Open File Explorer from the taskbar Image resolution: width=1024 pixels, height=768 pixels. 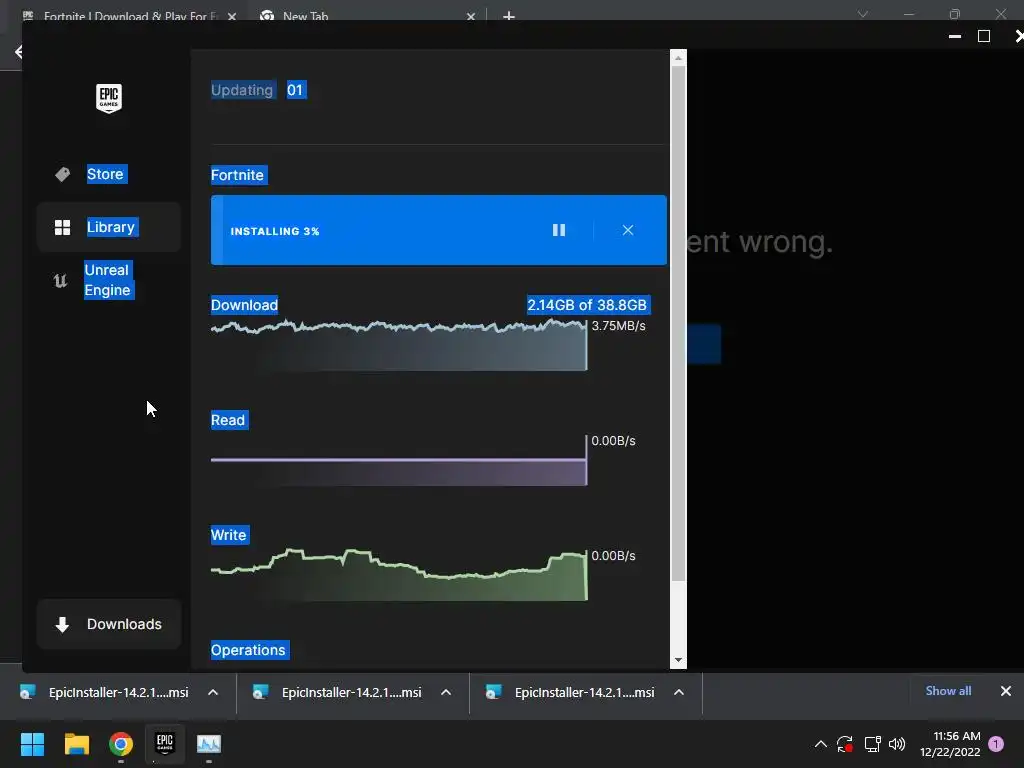coord(76,744)
